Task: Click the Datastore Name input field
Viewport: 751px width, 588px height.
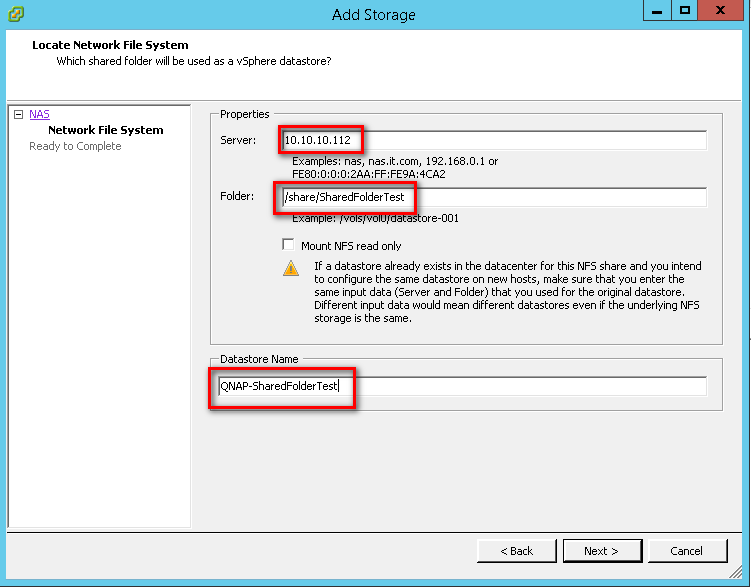Action: click(x=462, y=386)
